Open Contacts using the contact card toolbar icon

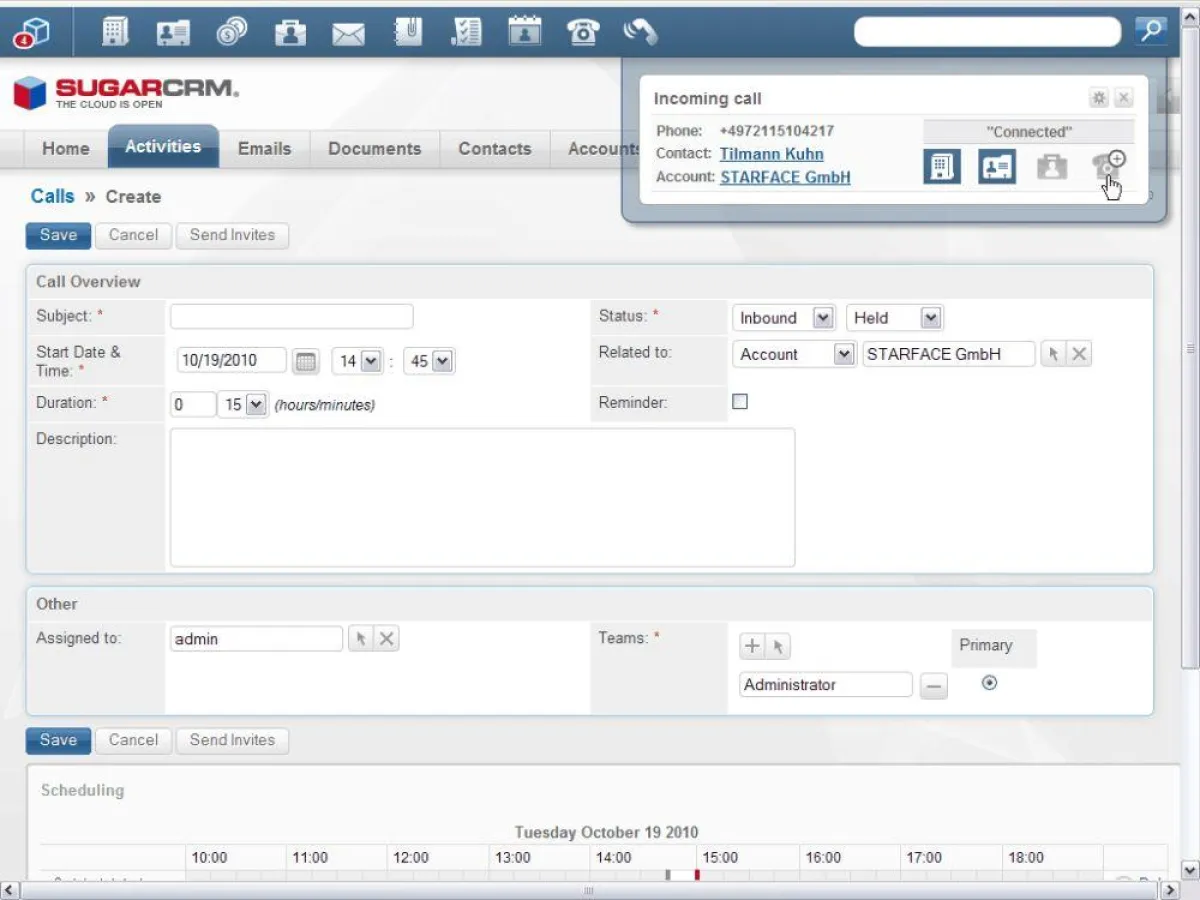(x=173, y=31)
